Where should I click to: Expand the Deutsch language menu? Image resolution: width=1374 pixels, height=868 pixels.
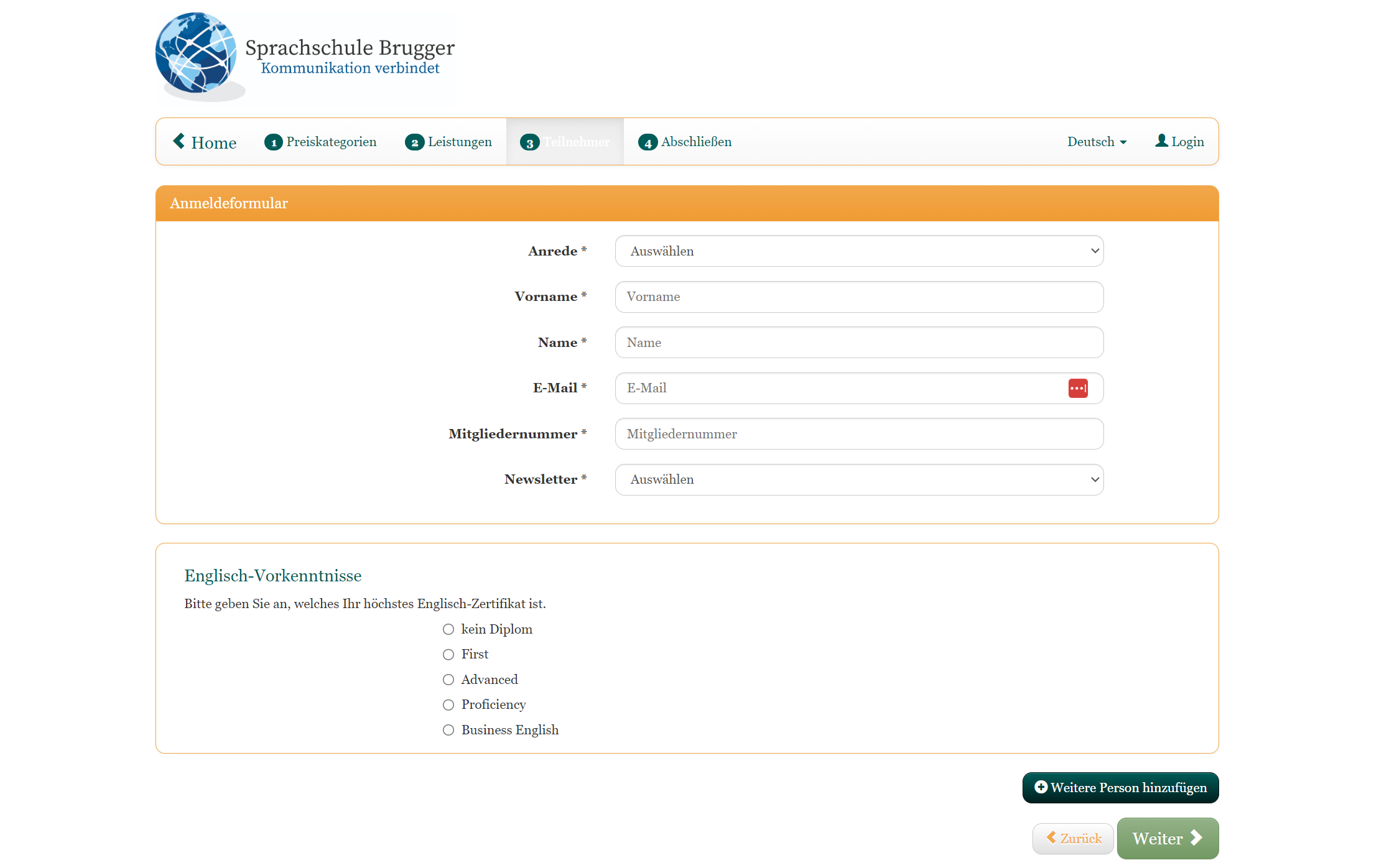1097,142
